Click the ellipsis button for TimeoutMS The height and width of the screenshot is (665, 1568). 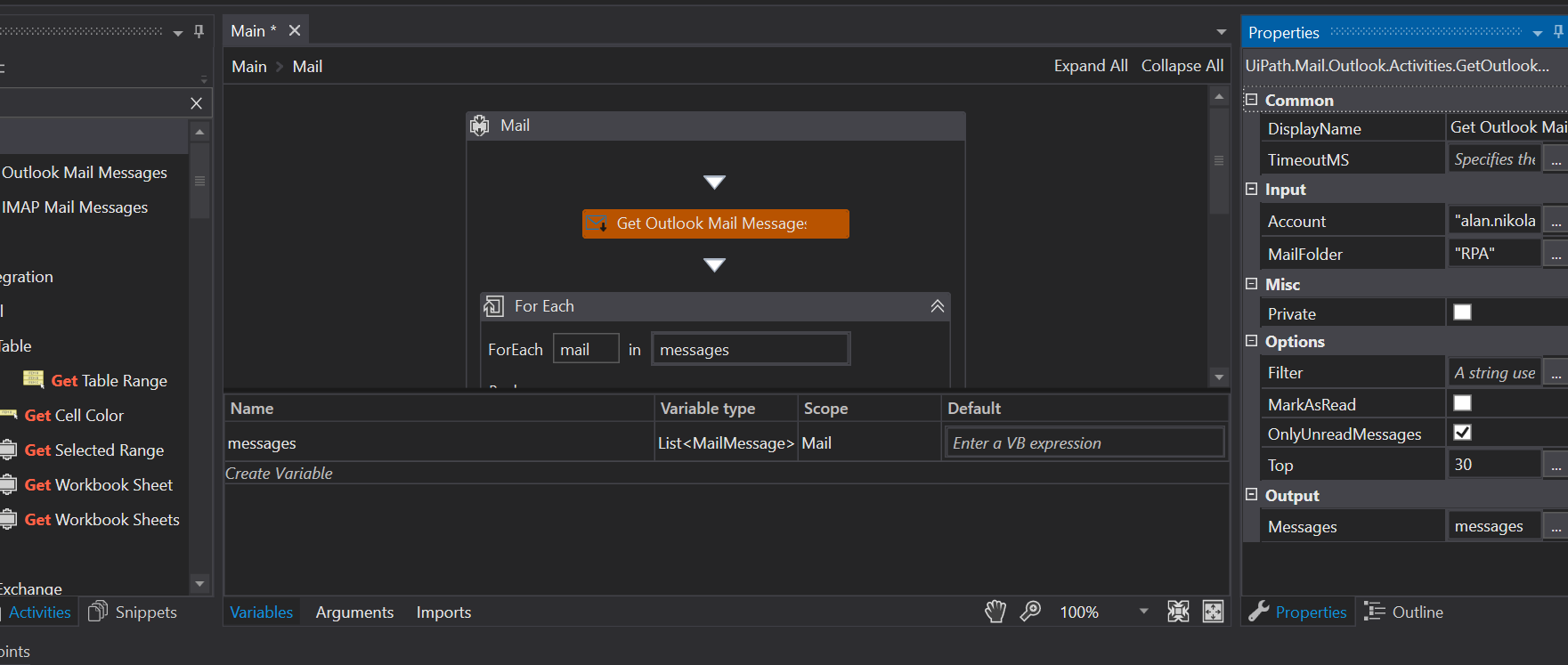tap(1556, 160)
